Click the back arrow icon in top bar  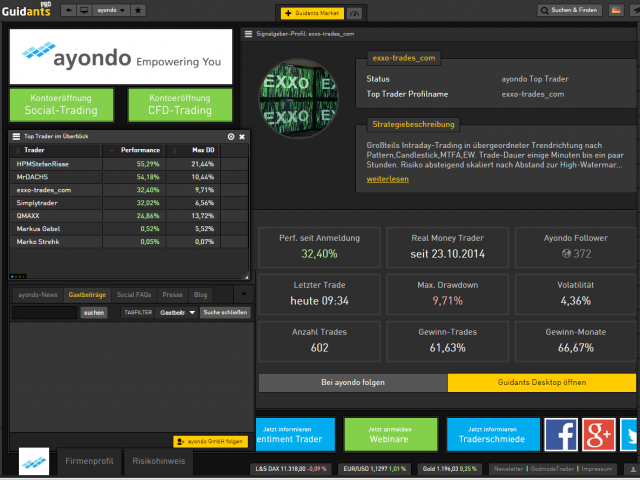[x=68, y=10]
